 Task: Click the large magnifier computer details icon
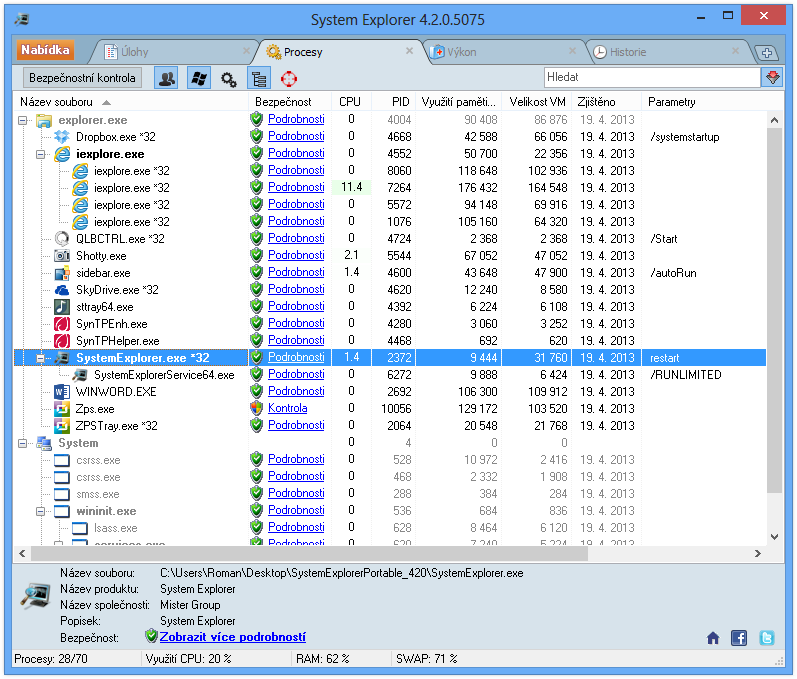click(35, 595)
